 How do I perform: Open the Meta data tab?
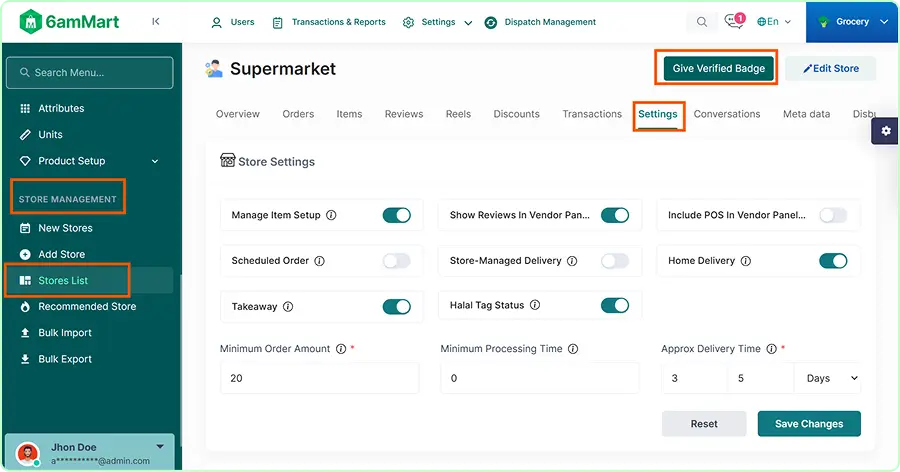(x=806, y=114)
